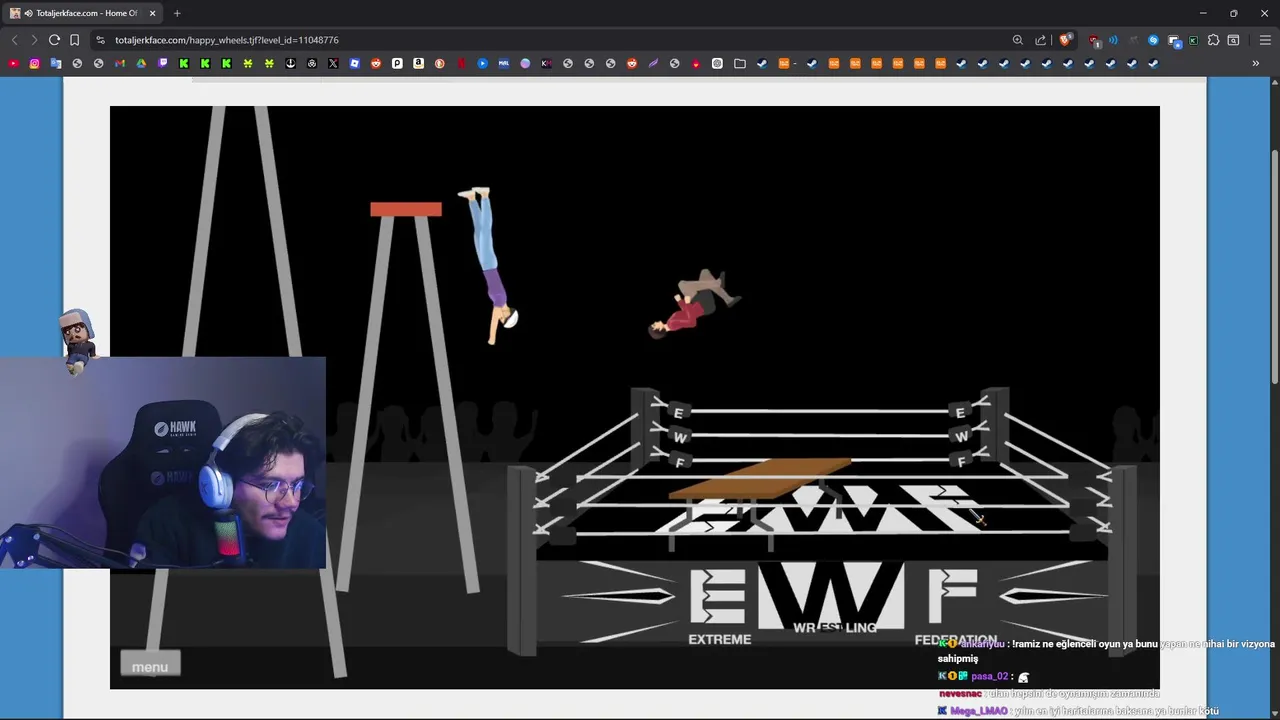Toggle the browser sidebar panel icon
The width and height of the screenshot is (1280, 720).
click(x=1233, y=40)
